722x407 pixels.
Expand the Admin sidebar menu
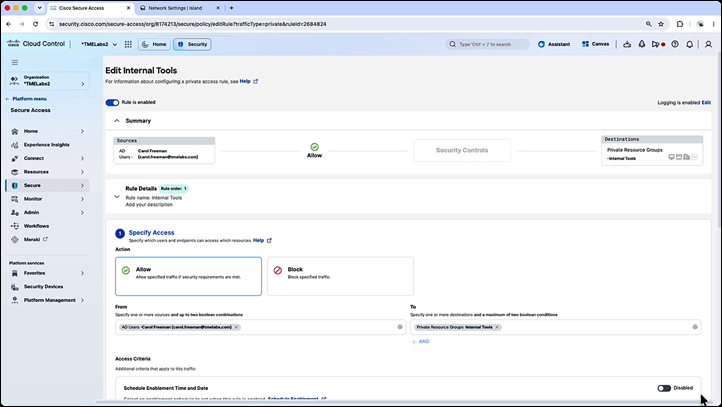click(82, 213)
